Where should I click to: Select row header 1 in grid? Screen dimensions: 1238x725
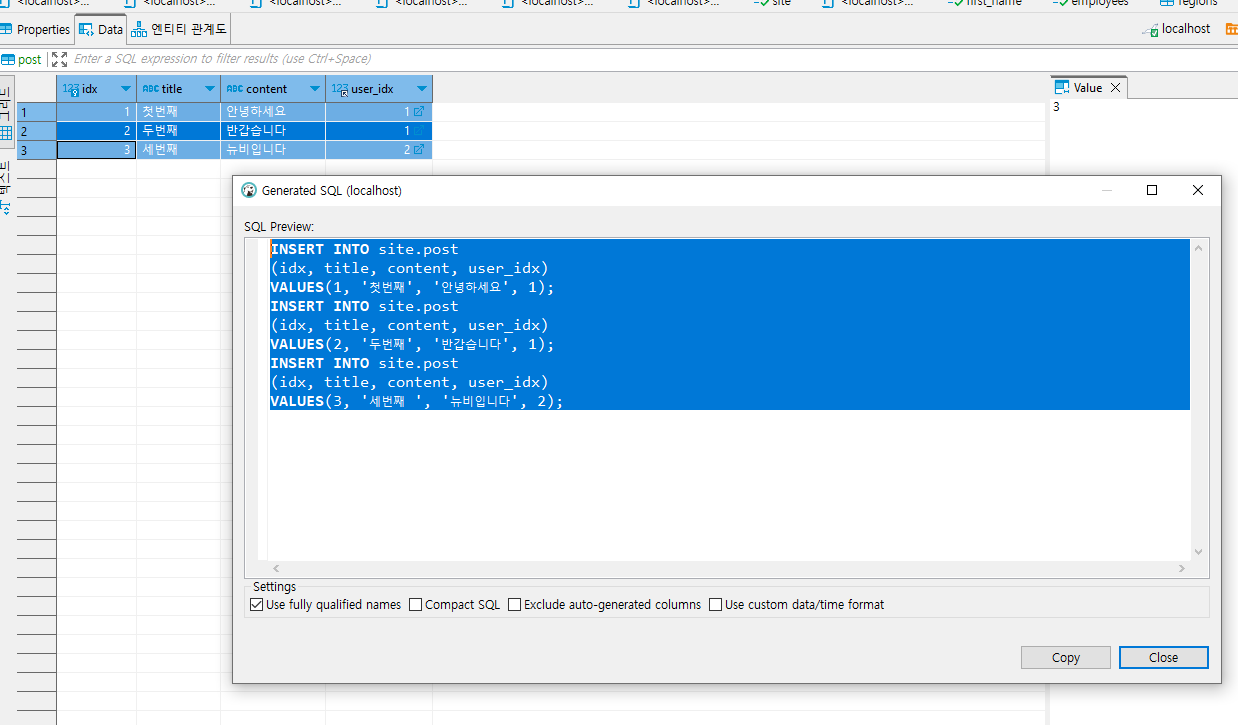click(37, 112)
